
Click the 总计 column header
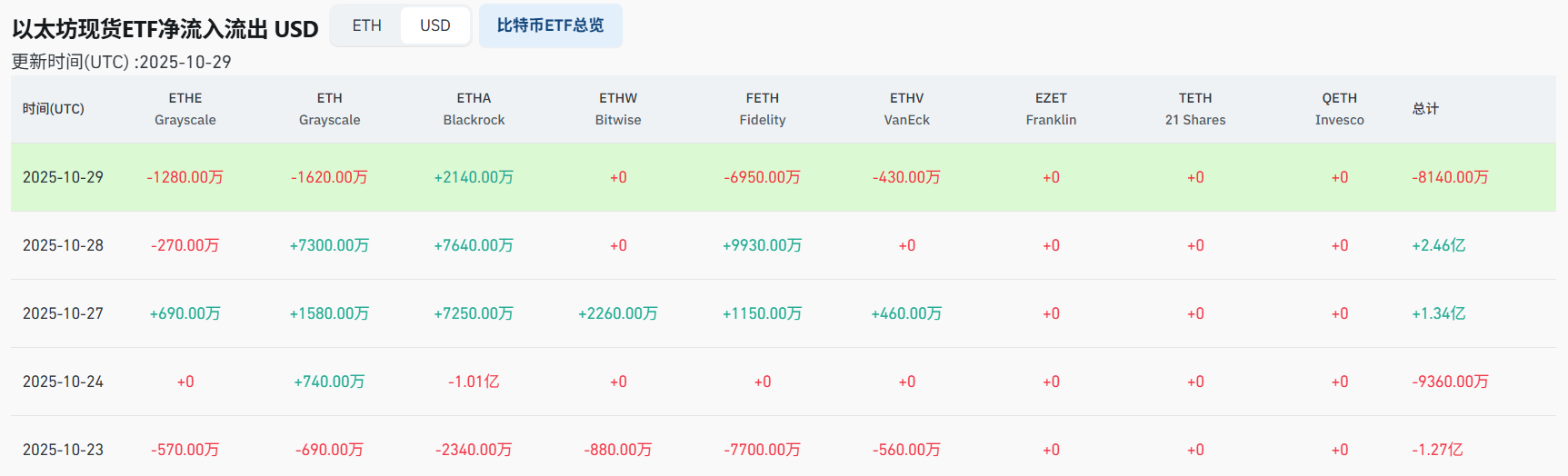click(1425, 109)
